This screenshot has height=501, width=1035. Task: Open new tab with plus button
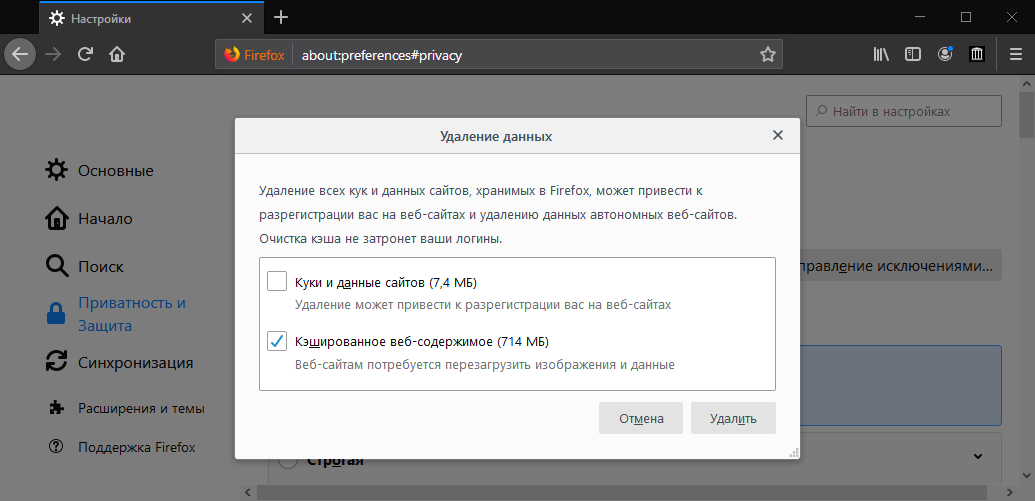click(x=281, y=18)
